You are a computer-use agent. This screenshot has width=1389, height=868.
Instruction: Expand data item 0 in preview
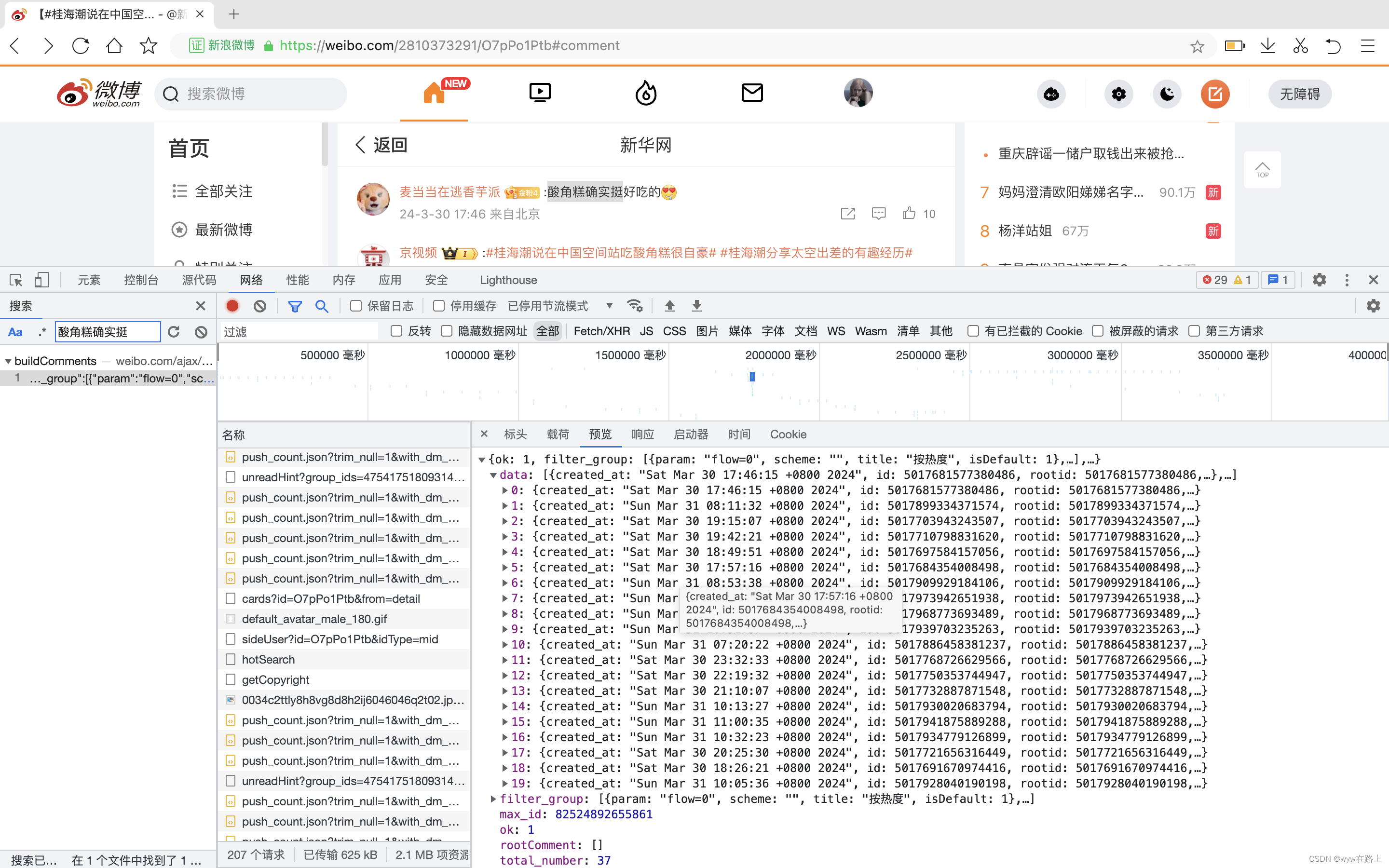coord(504,490)
